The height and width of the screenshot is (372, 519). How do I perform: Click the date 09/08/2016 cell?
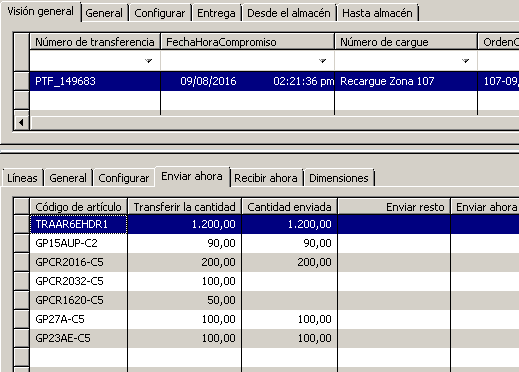[x=247, y=81]
